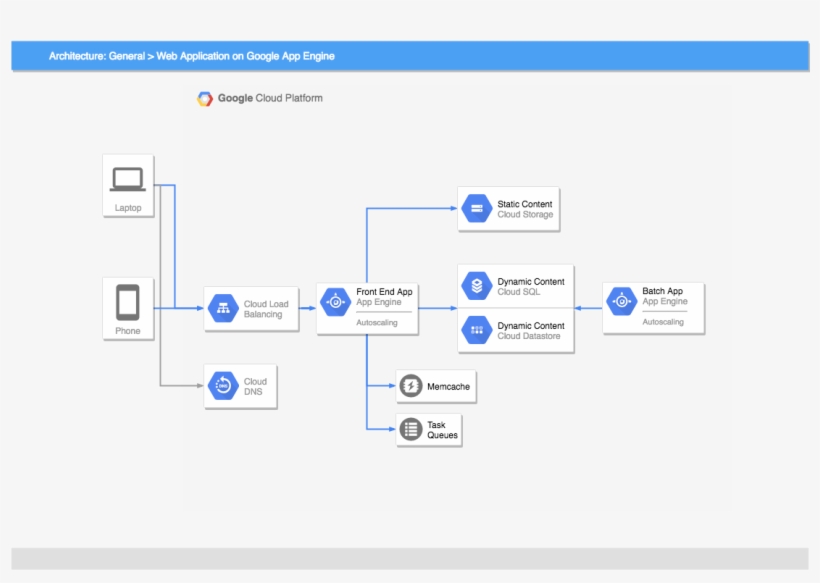
Task: Click the Autoscaling label in the Batch App box
Action: (664, 321)
